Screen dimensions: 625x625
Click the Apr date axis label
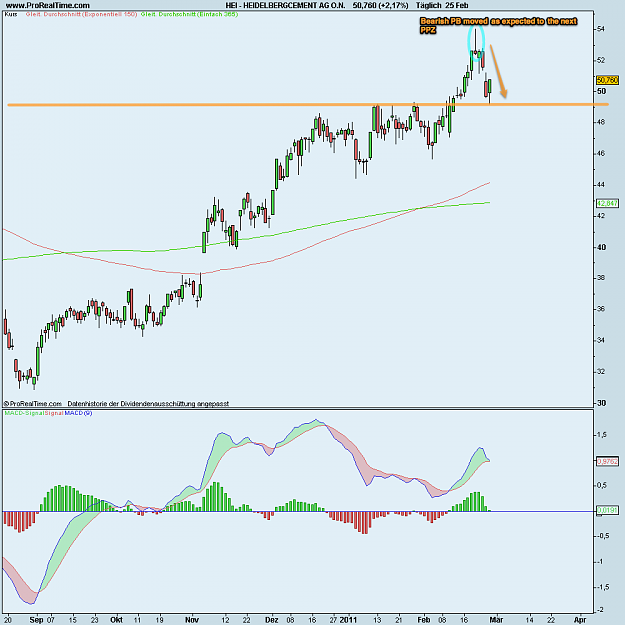tap(580, 620)
